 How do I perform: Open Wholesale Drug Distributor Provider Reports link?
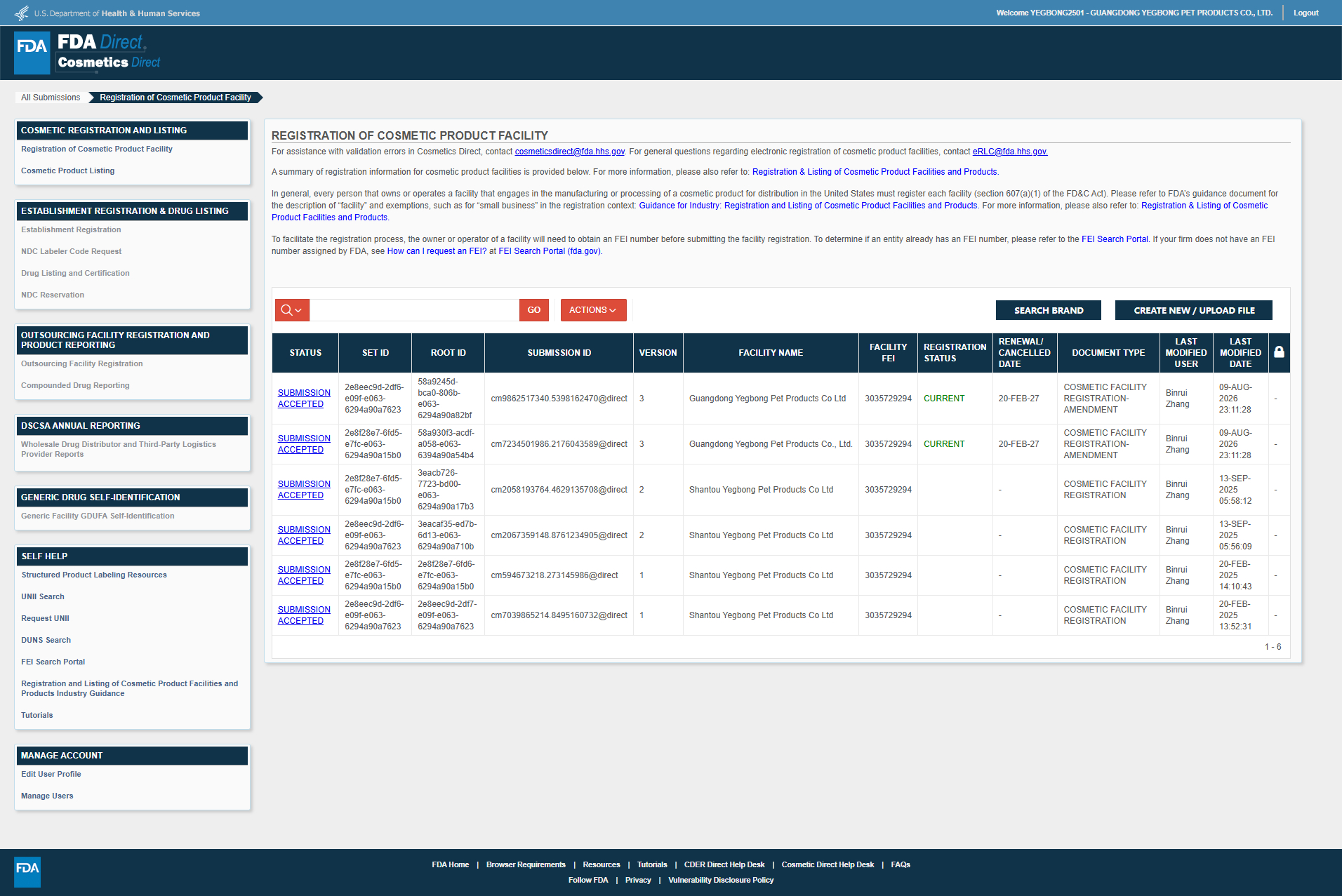[118, 449]
